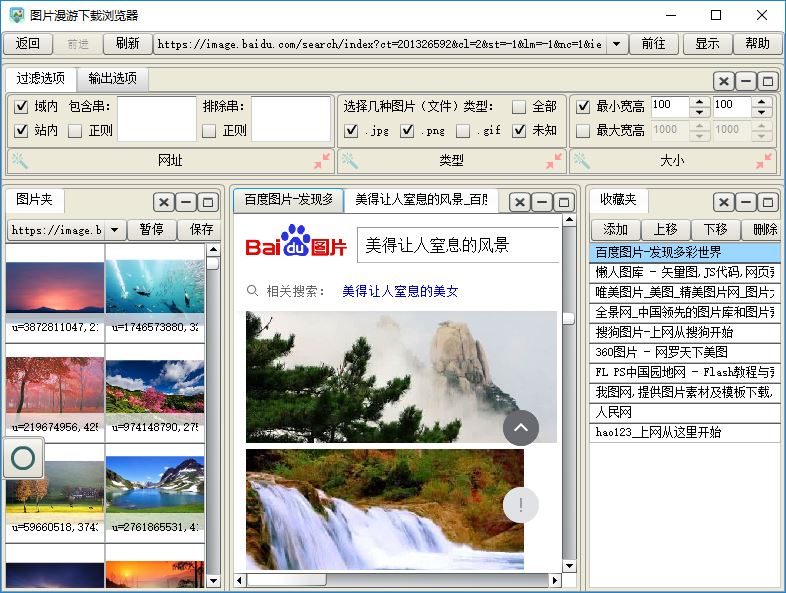Image resolution: width=786 pixels, height=593 pixels.
Task: Maximize the 收藏夹 panel
Action: [767, 203]
